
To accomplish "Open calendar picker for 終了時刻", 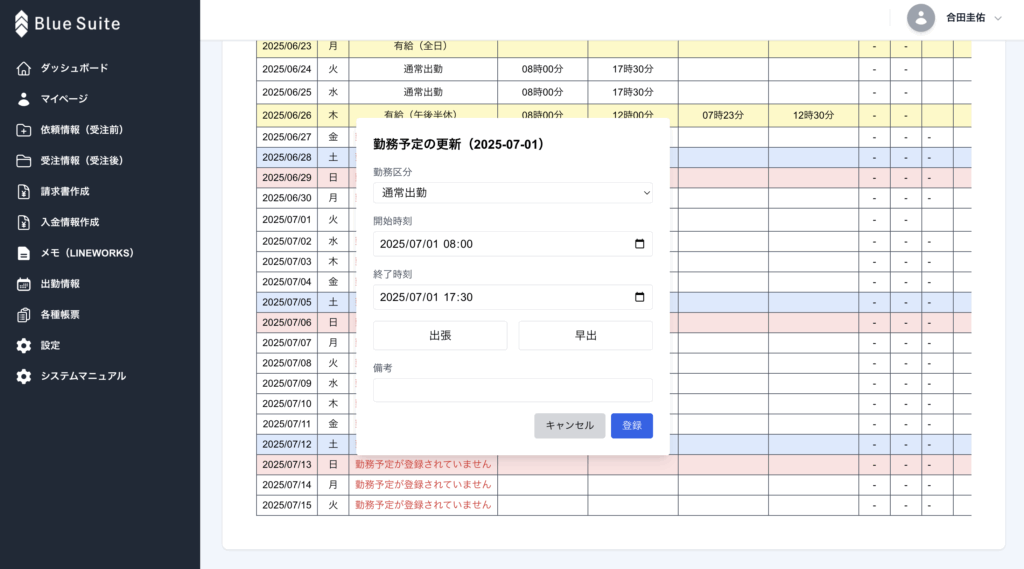I will [639, 297].
